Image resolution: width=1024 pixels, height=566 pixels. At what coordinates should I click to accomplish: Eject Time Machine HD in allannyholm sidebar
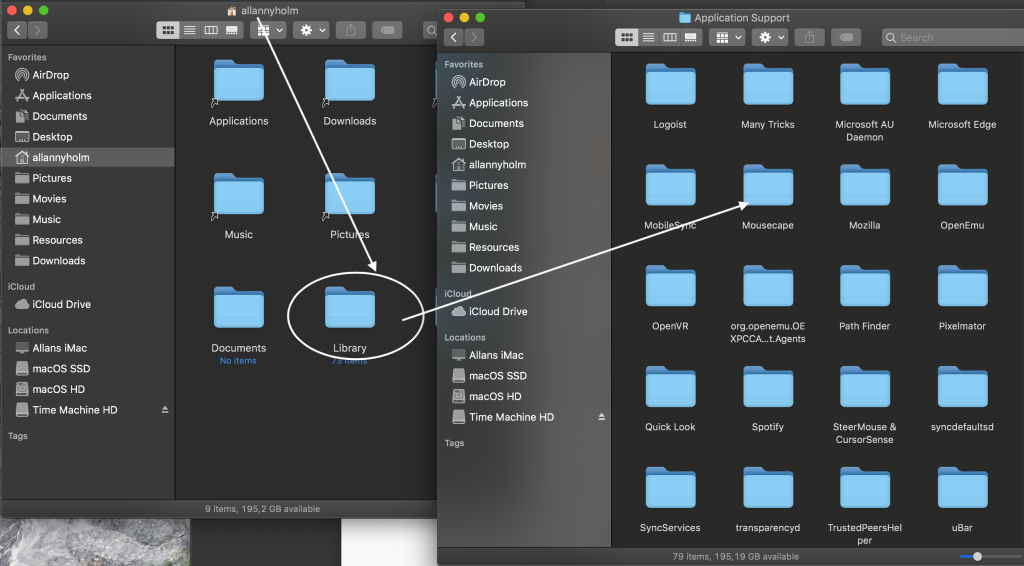(x=165, y=409)
